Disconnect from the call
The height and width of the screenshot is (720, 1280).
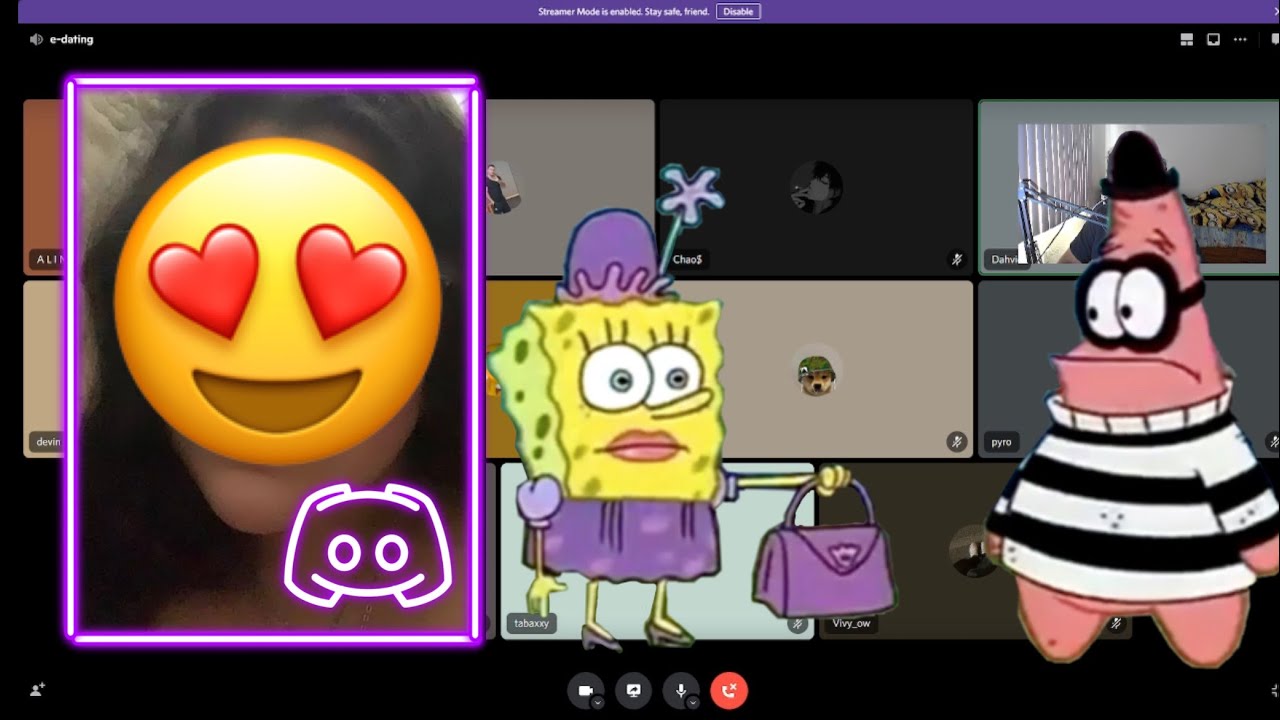(729, 691)
